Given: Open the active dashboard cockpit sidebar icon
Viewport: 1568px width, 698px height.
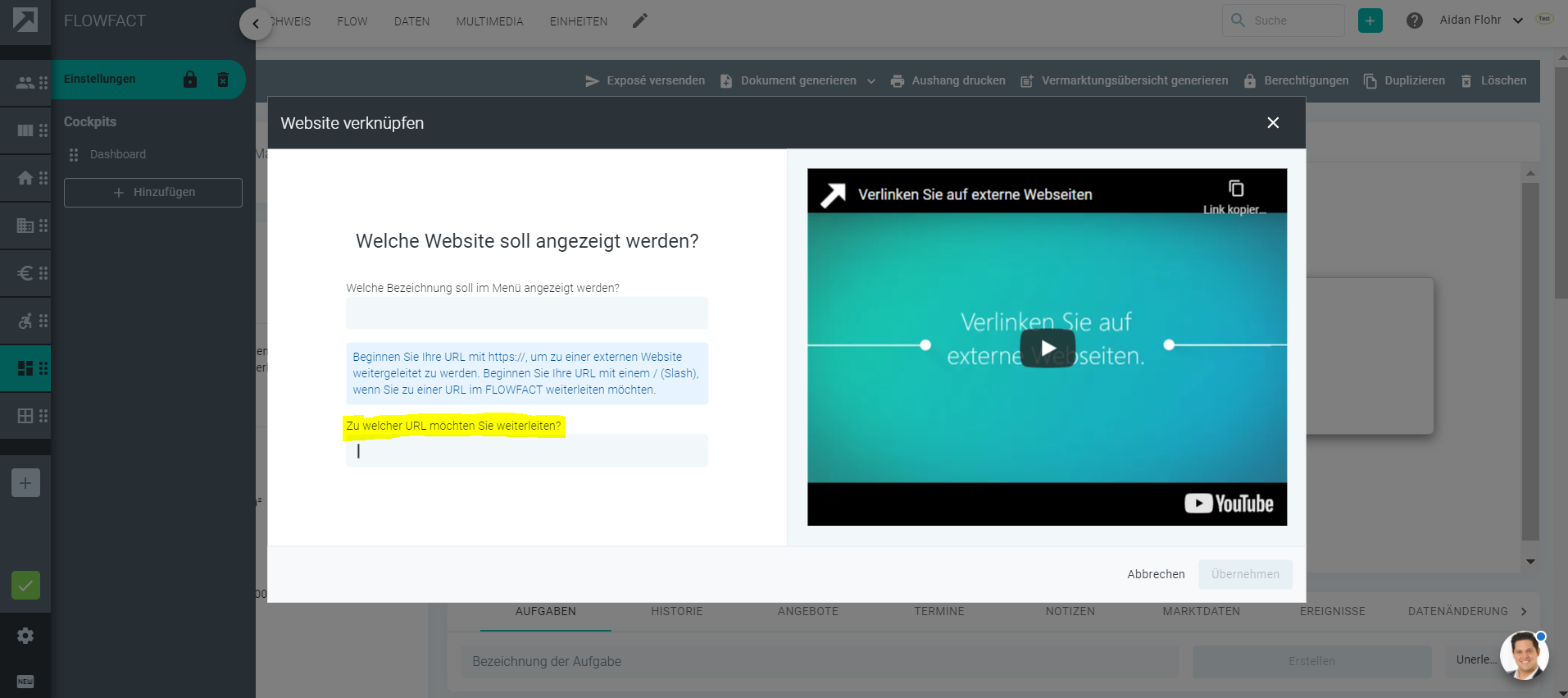Looking at the screenshot, I should (x=25, y=368).
